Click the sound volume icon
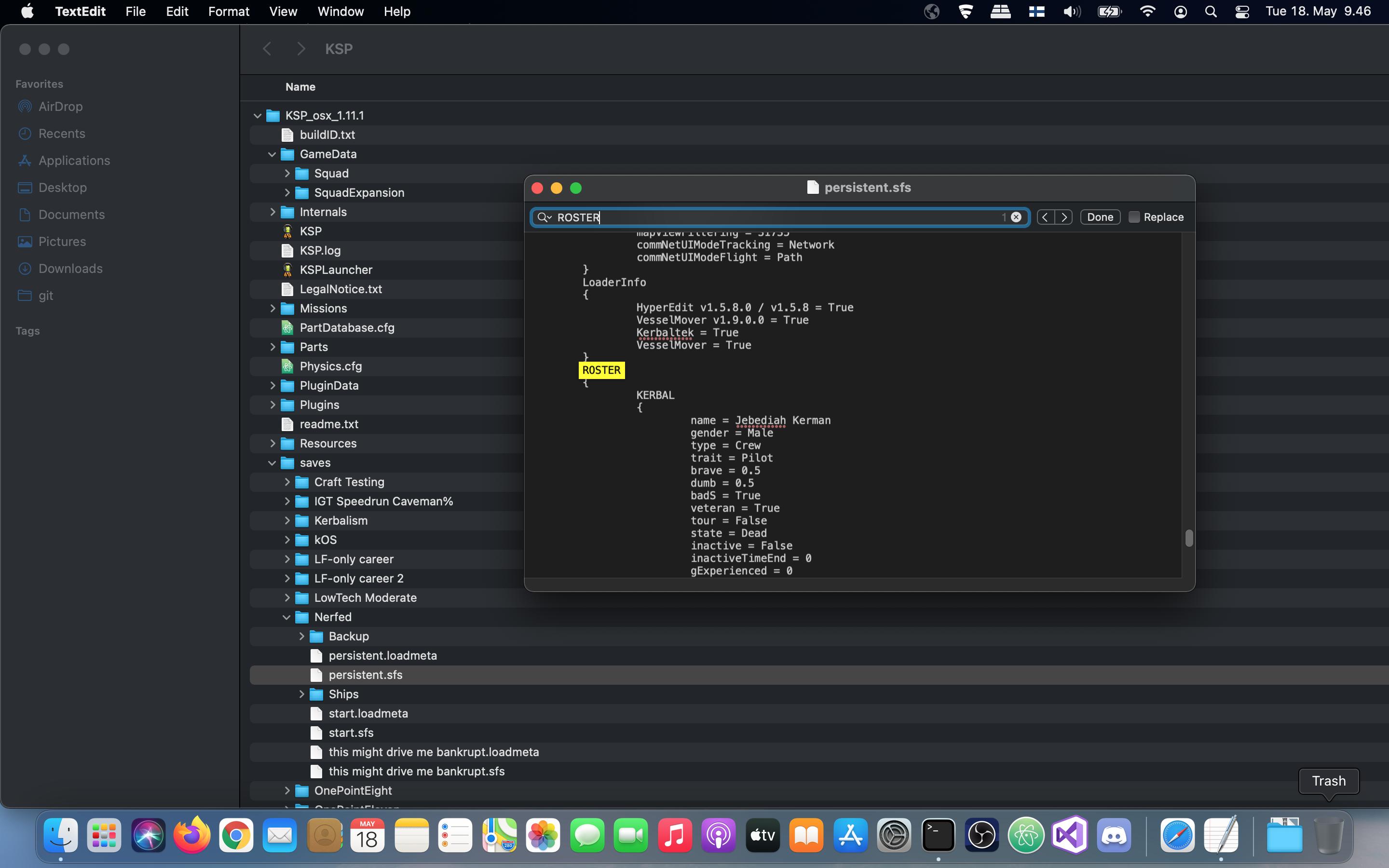Image resolution: width=1389 pixels, height=868 pixels. pyautogui.click(x=1071, y=12)
